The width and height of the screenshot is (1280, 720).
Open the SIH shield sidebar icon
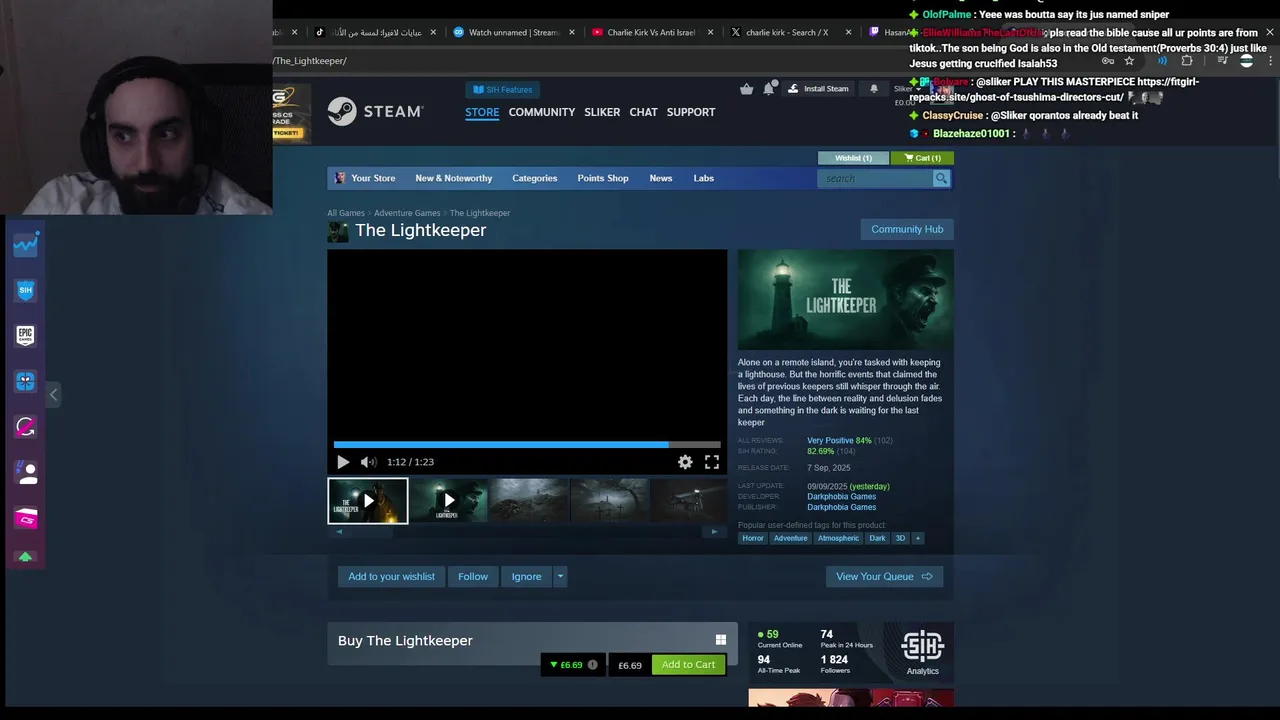tap(26, 290)
